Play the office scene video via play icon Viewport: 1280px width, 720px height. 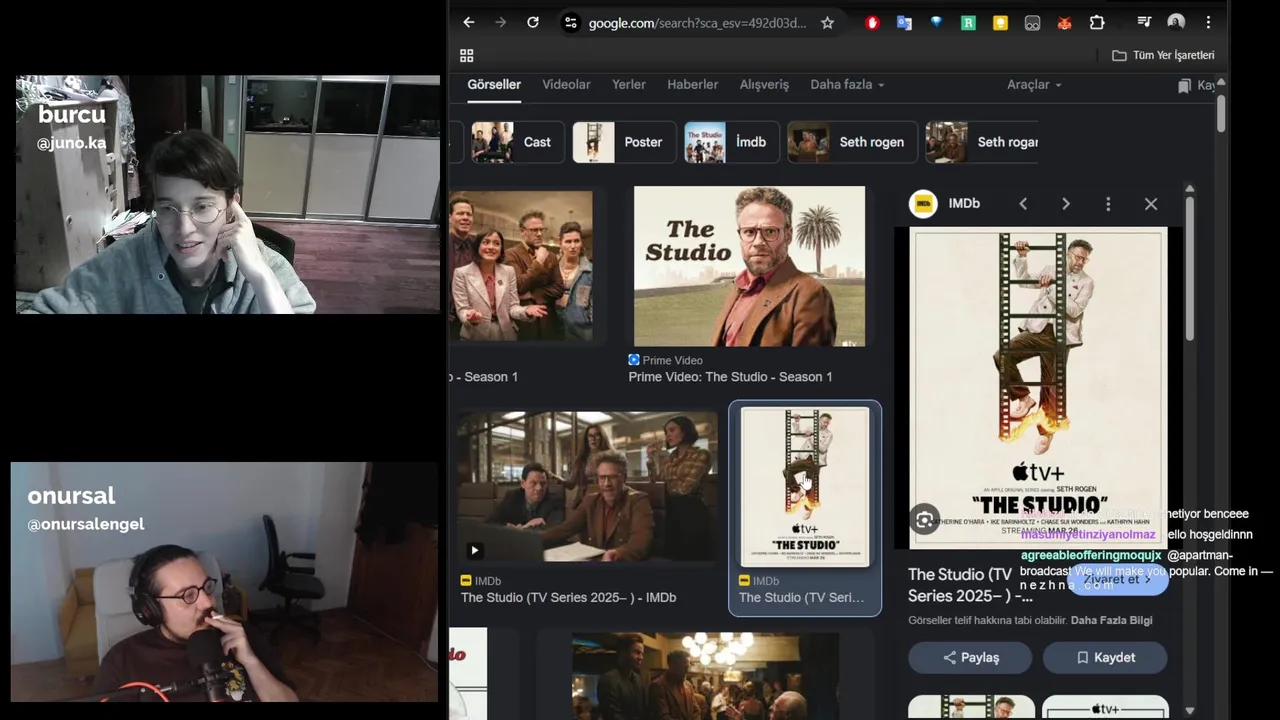(474, 550)
